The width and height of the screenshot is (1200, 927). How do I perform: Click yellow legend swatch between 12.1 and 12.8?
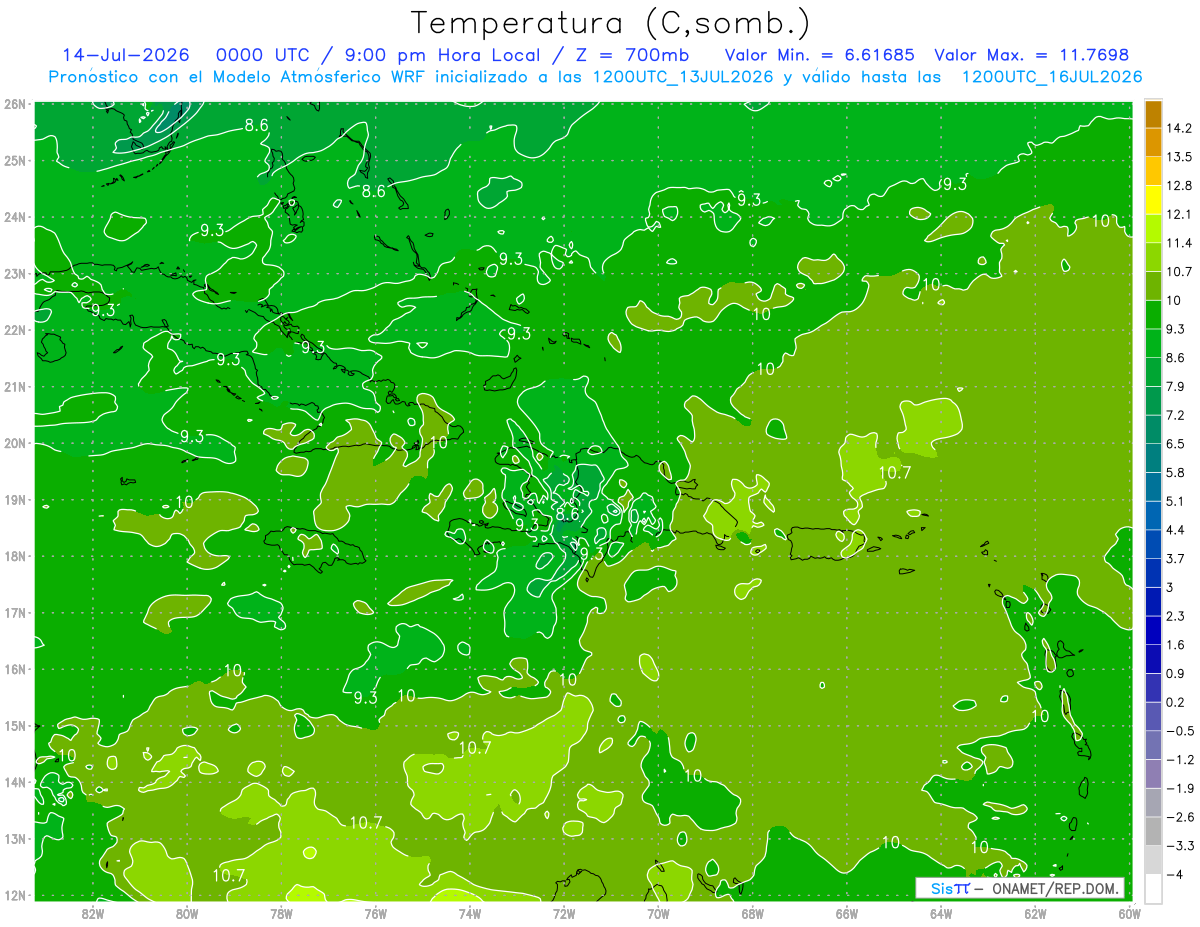(x=1153, y=200)
